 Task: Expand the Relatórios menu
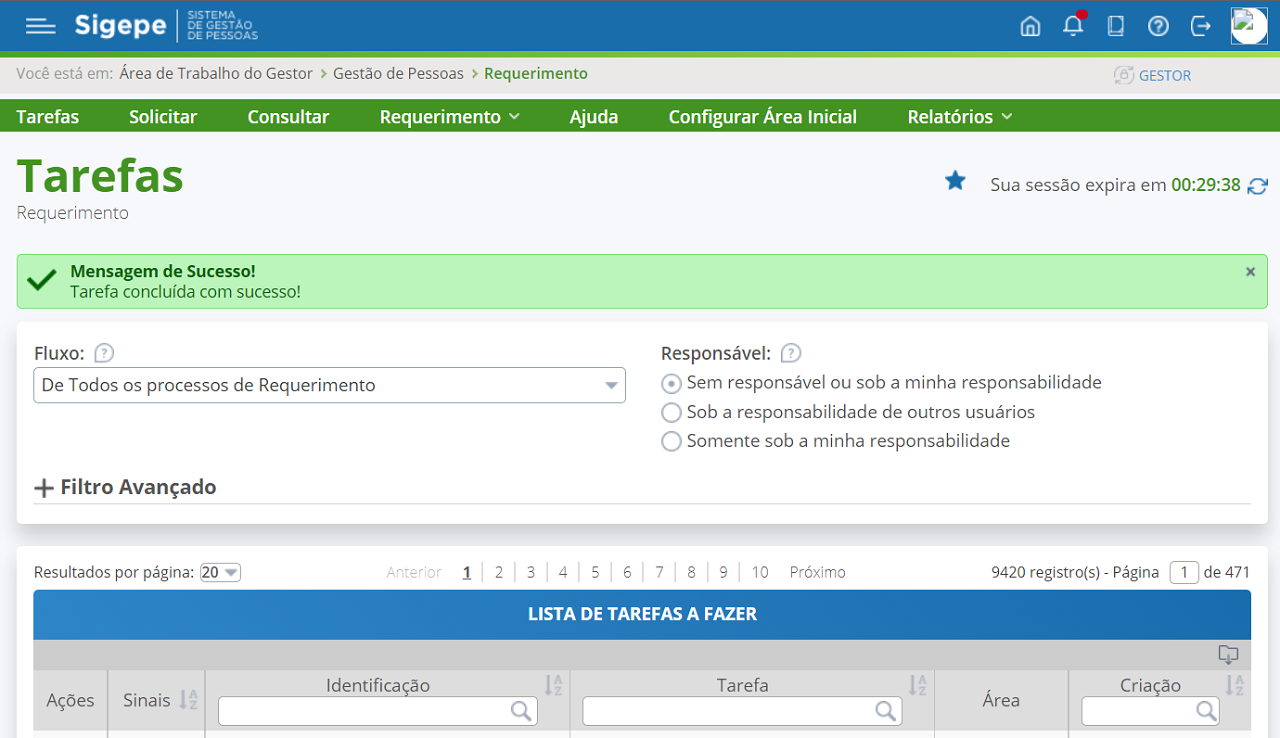pos(960,117)
